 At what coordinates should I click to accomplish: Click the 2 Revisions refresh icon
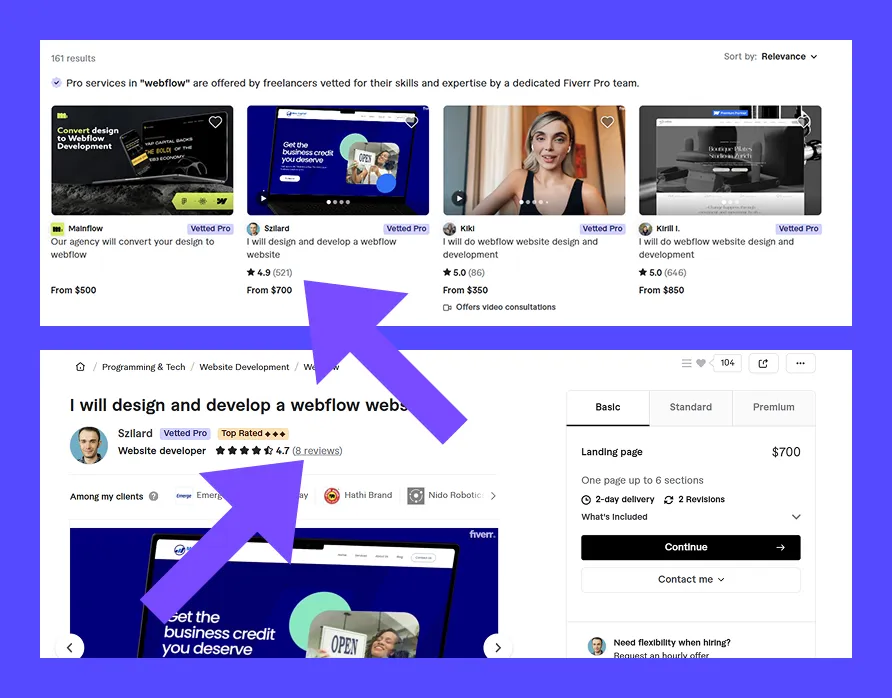tap(668, 499)
